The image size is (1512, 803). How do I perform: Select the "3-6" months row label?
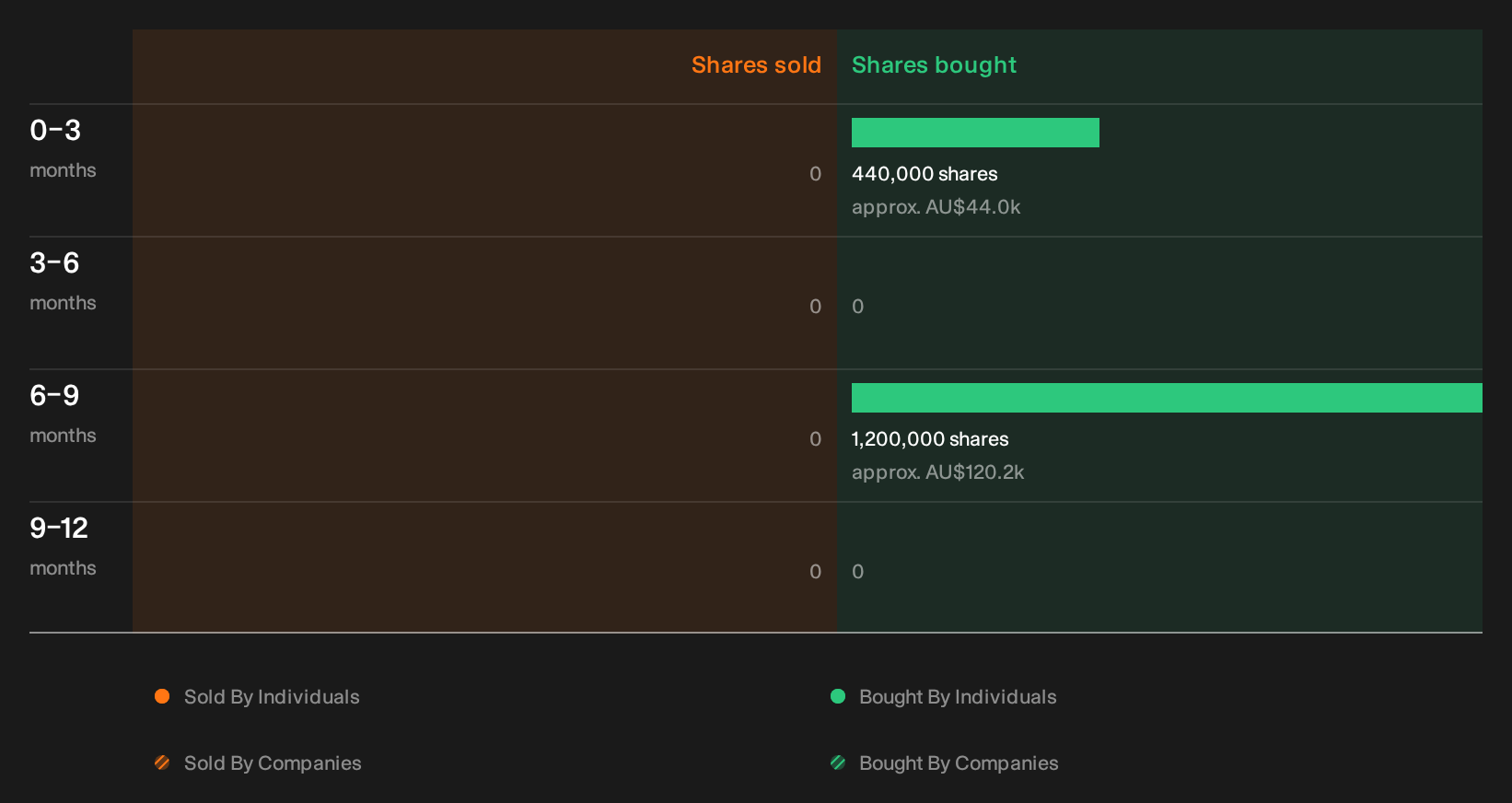(54, 263)
